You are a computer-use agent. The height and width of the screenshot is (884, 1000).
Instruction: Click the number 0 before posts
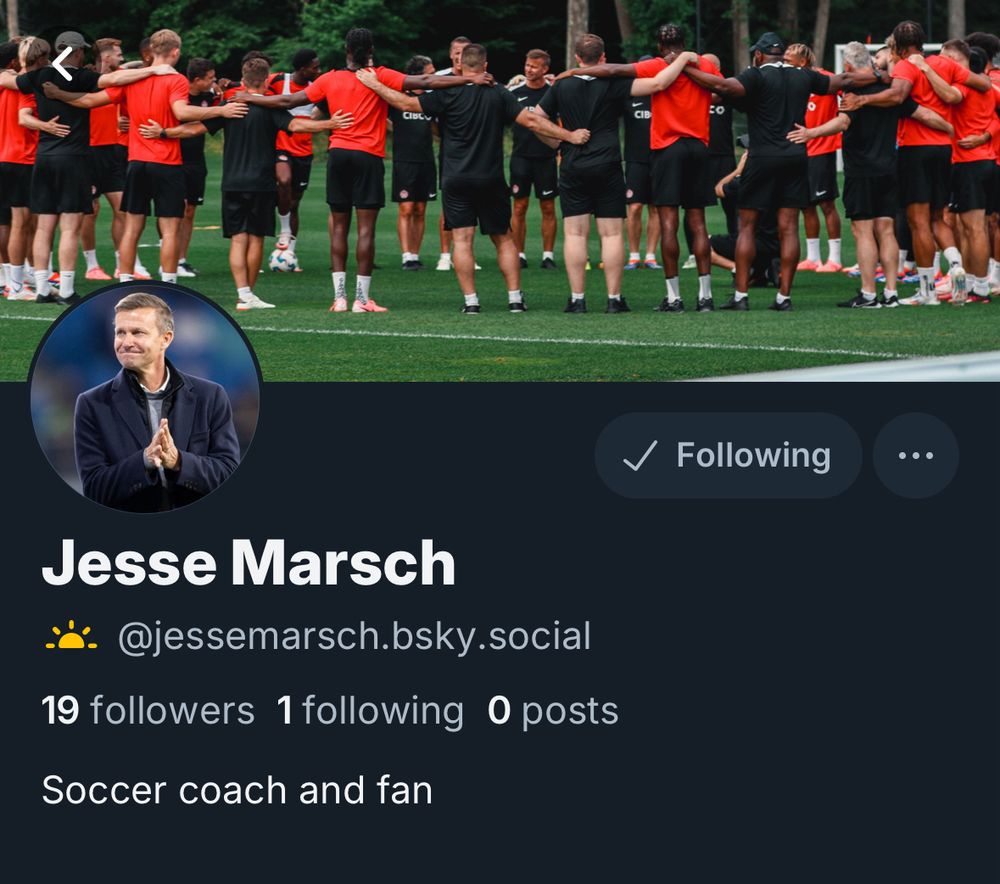click(499, 711)
